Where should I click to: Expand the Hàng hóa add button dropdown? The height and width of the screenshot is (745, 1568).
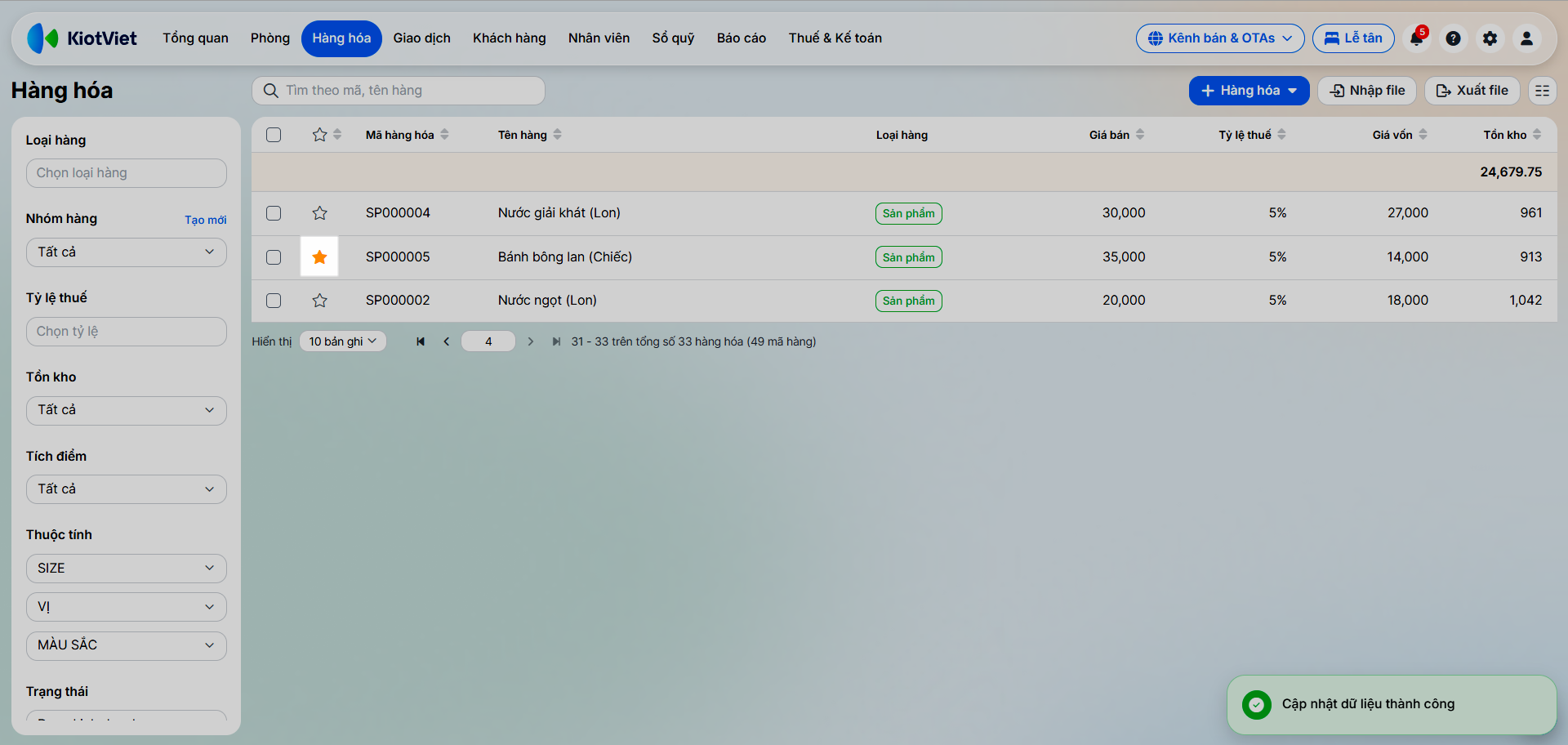coord(1293,91)
